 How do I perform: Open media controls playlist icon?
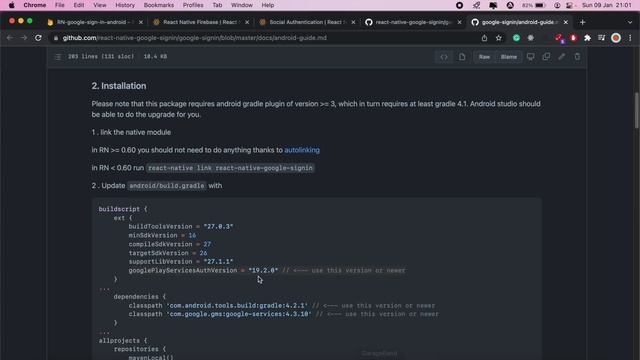(x=601, y=38)
